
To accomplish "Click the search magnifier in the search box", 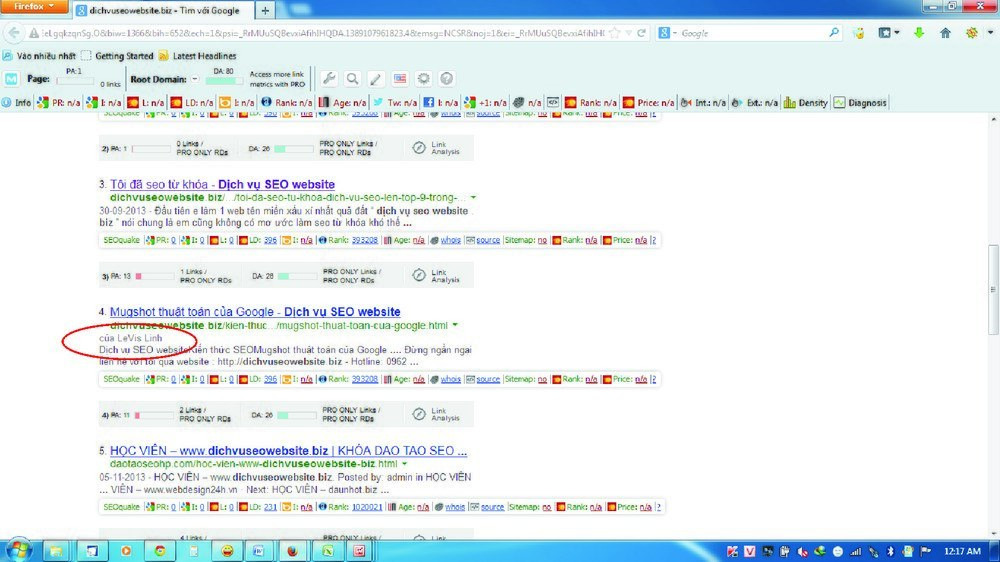I will (x=834, y=33).
